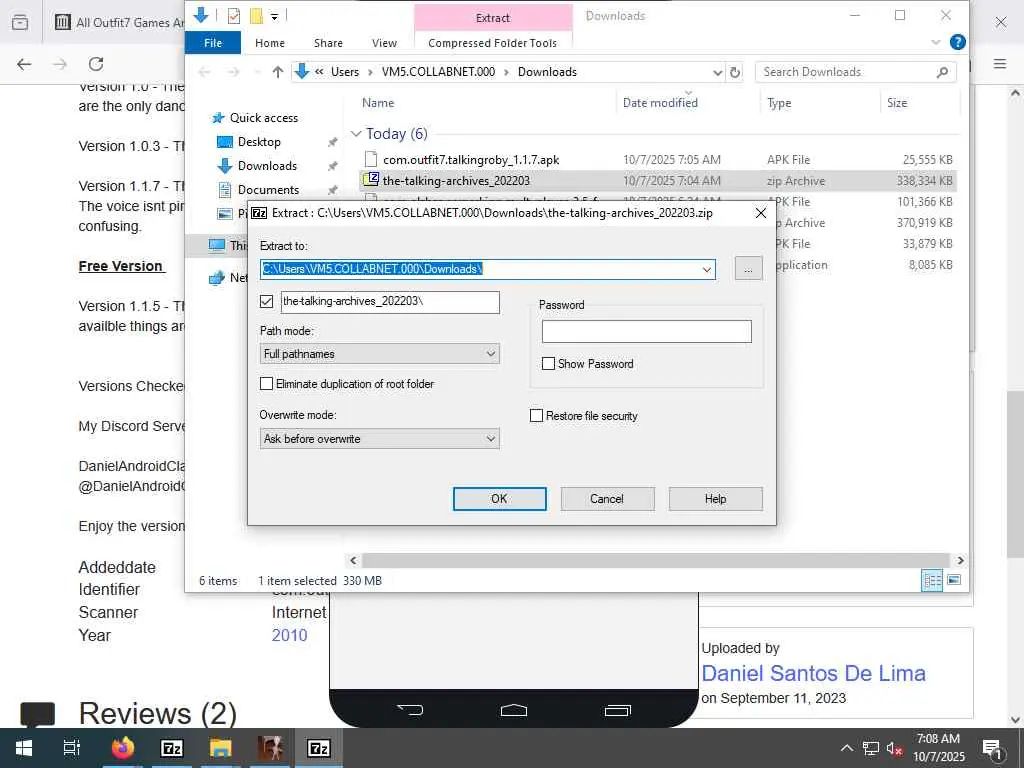Image resolution: width=1024 pixels, height=768 pixels.
Task: Sort by the Name column header
Action: pos(378,103)
